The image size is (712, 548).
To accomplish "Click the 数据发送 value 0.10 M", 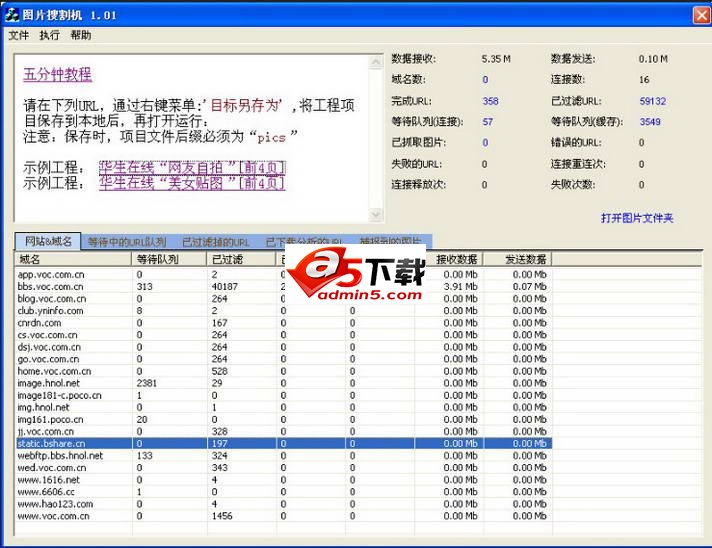I will pos(653,59).
